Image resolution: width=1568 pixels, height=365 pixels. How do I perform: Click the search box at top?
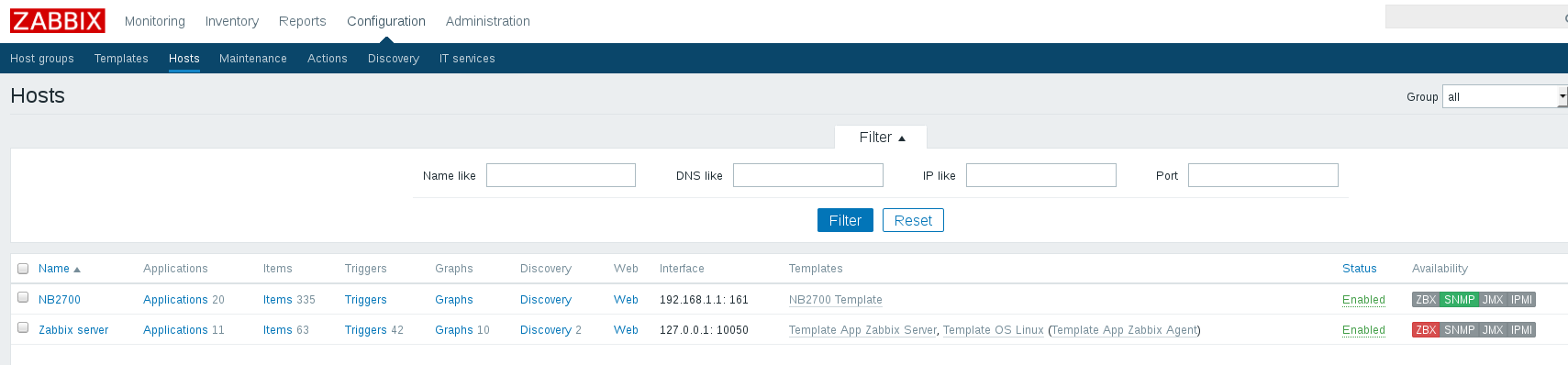(1476, 17)
